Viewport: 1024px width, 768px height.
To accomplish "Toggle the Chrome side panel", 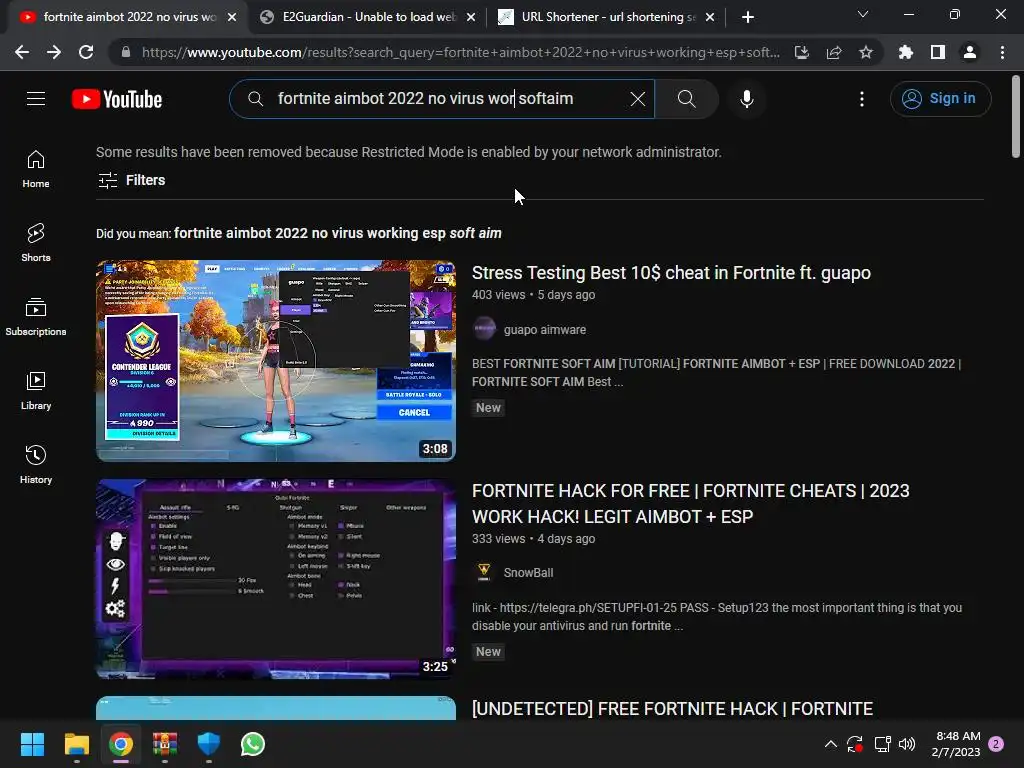I will pos(937,52).
